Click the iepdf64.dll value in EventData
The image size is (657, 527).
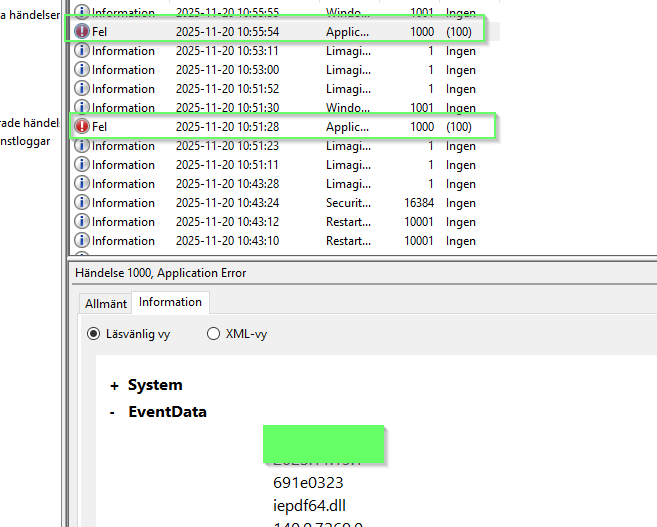(308, 506)
